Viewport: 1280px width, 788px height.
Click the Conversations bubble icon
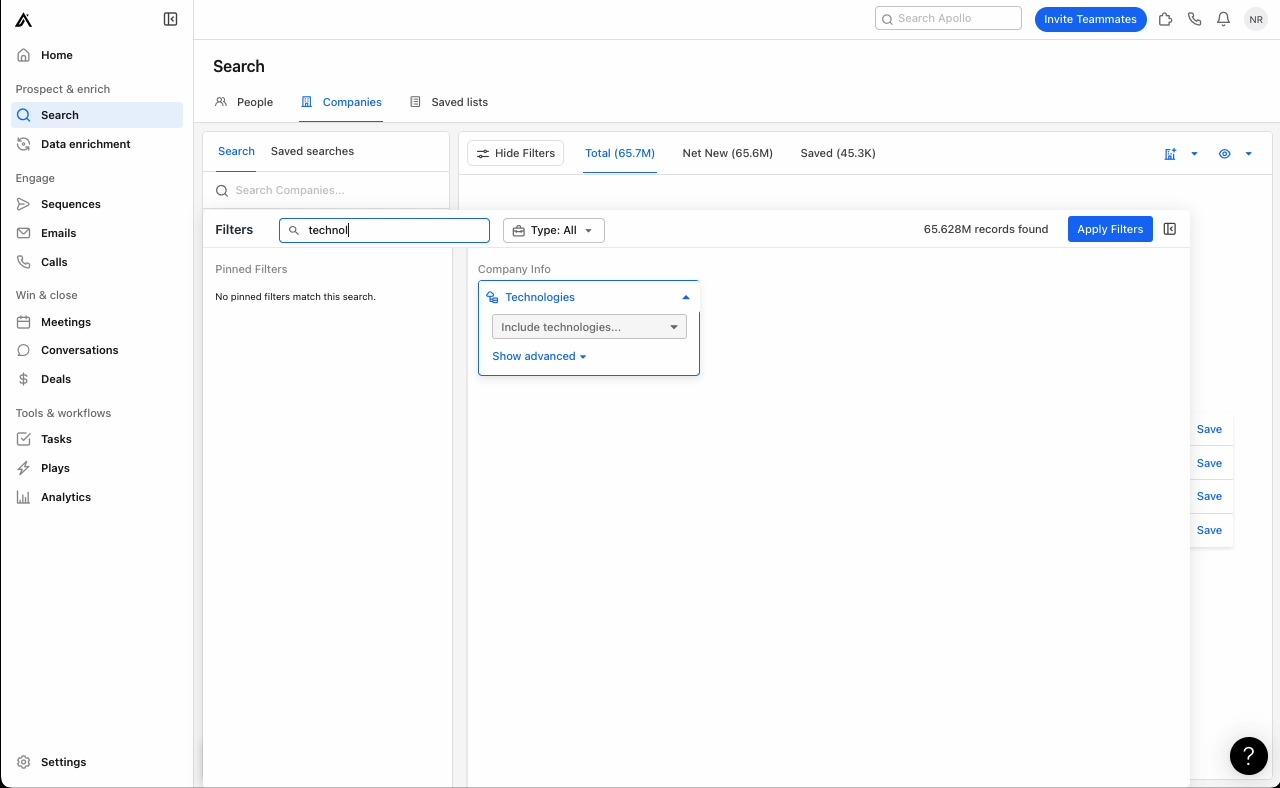tap(24, 350)
